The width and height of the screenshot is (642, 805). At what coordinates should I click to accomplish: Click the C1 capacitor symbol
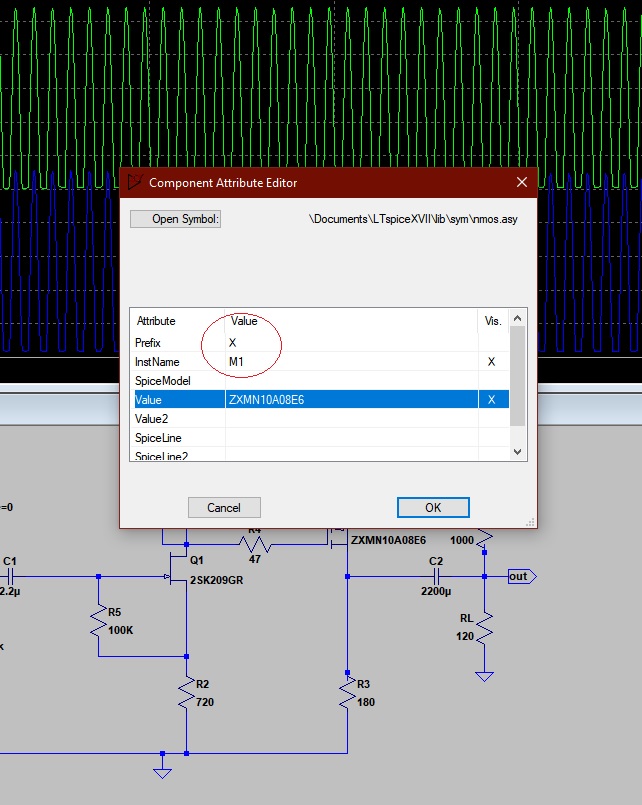point(10,576)
